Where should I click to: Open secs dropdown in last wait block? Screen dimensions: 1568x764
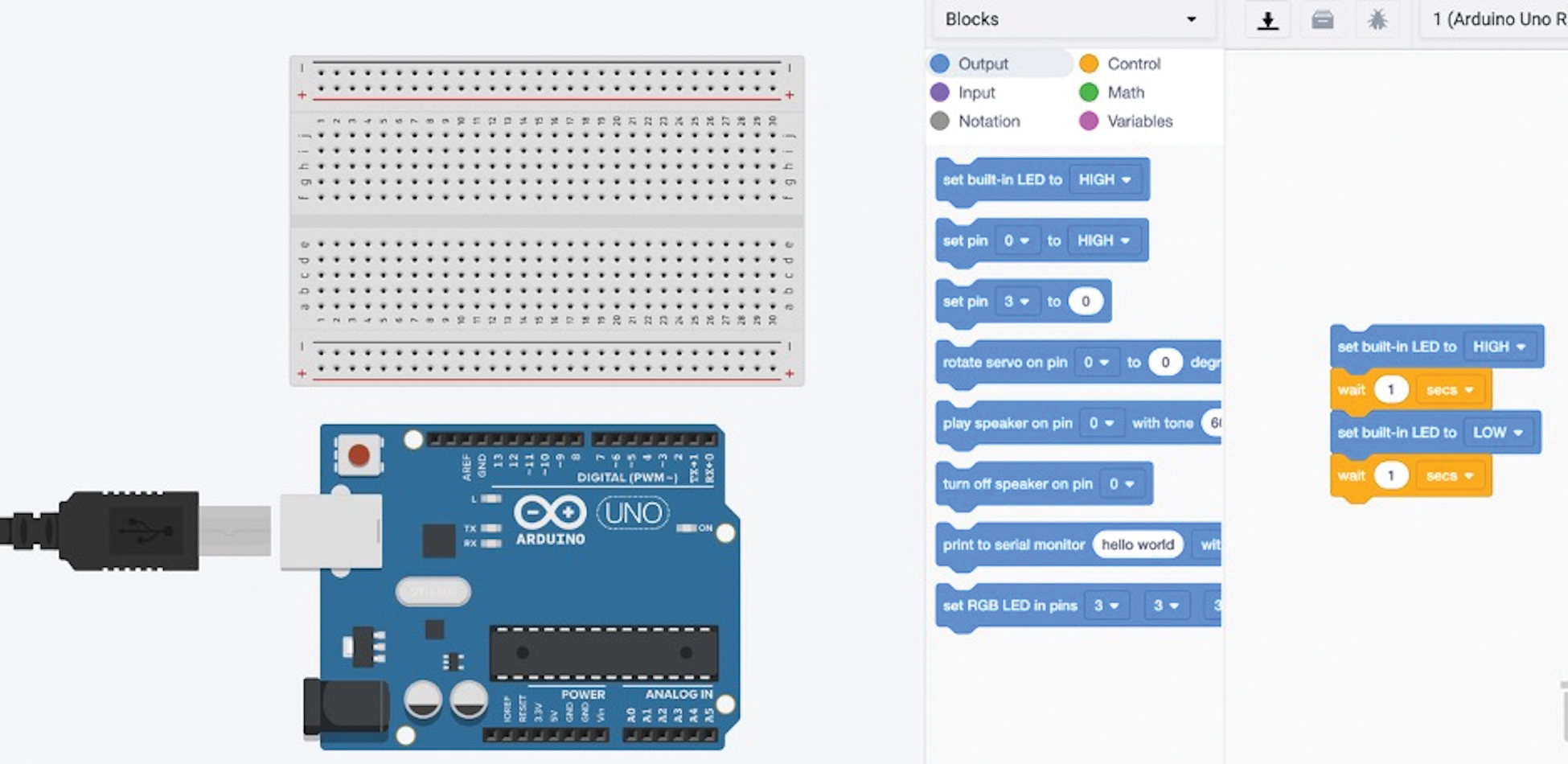(x=1450, y=476)
